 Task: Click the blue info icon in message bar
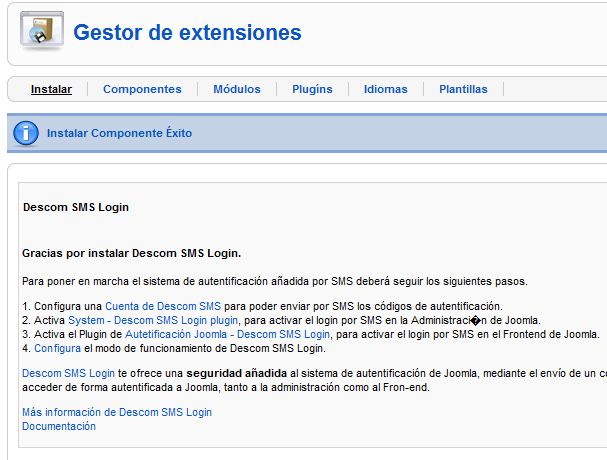point(26,133)
